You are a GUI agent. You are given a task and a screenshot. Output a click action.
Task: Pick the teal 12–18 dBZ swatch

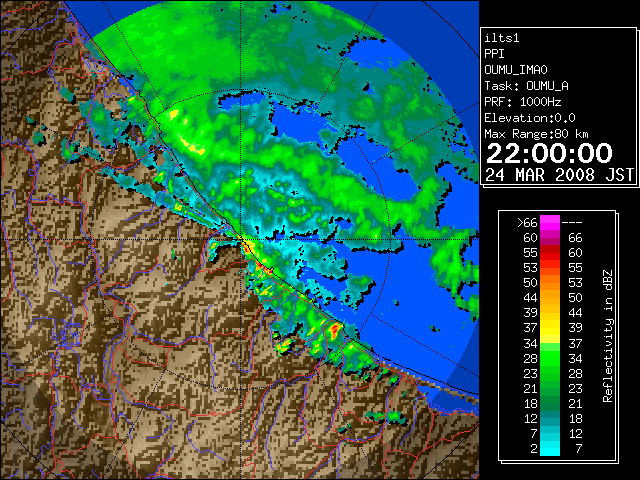pyautogui.click(x=550, y=418)
